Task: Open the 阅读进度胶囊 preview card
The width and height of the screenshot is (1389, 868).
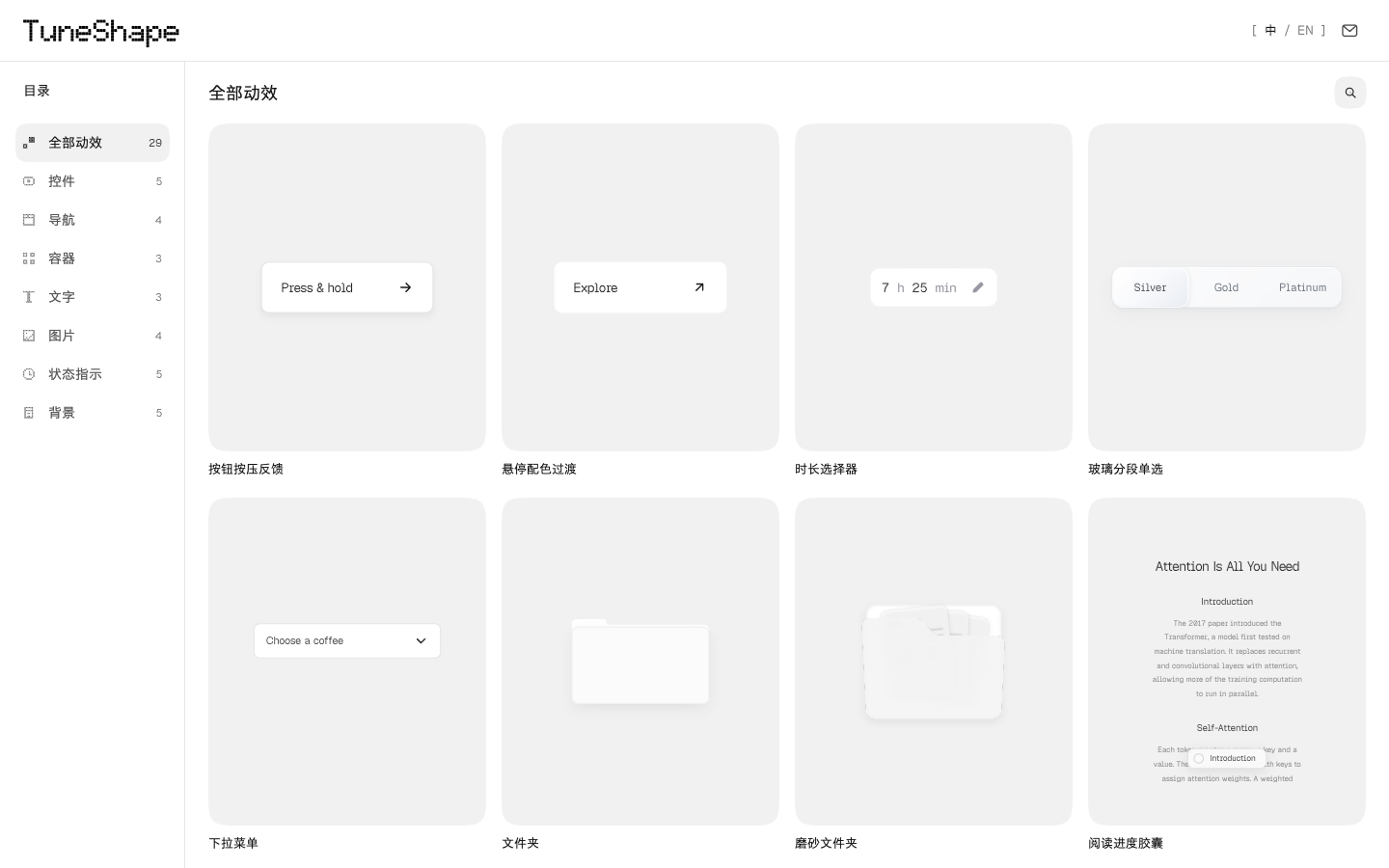Action: [x=1227, y=662]
